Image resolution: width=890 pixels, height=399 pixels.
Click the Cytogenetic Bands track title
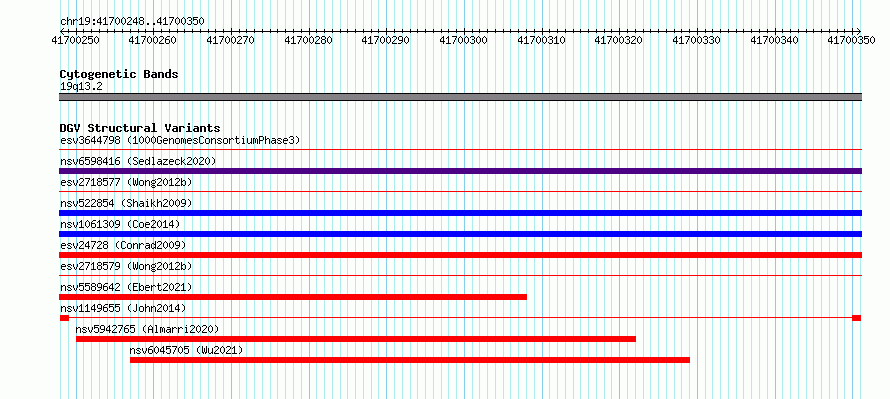coord(119,74)
